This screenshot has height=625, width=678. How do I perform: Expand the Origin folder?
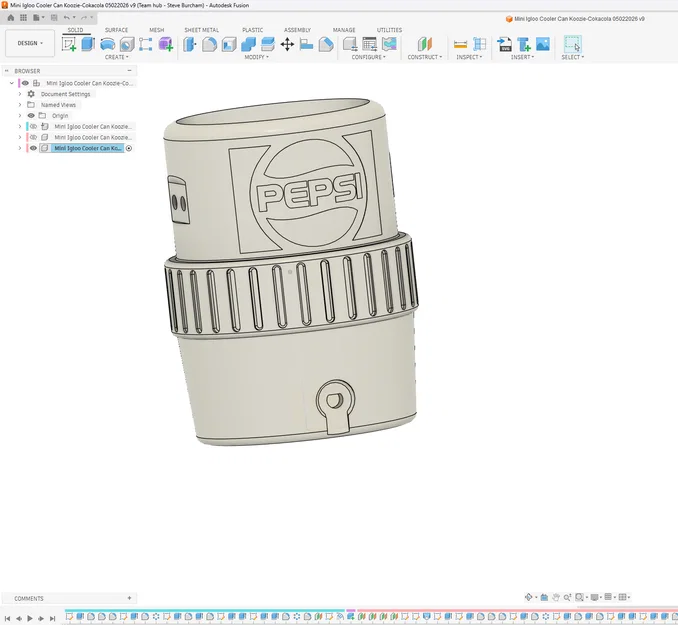19,115
